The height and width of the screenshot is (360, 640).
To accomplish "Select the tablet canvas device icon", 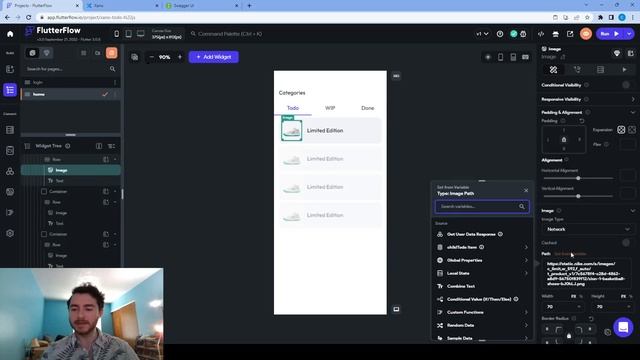I will tap(129, 34).
